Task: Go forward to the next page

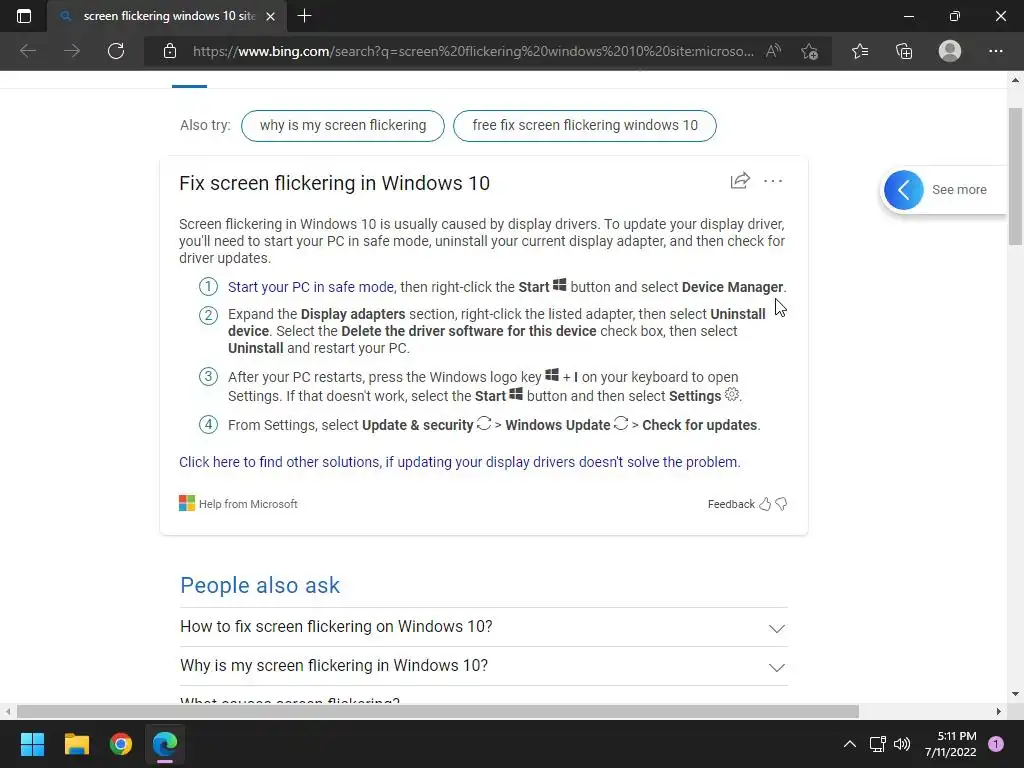Action: 72,51
